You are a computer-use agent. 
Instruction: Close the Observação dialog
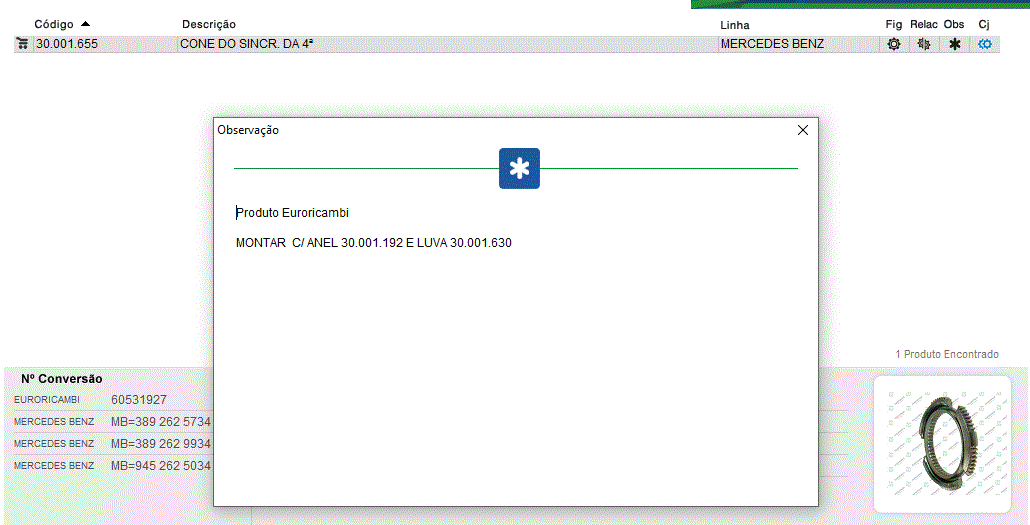(x=802, y=130)
